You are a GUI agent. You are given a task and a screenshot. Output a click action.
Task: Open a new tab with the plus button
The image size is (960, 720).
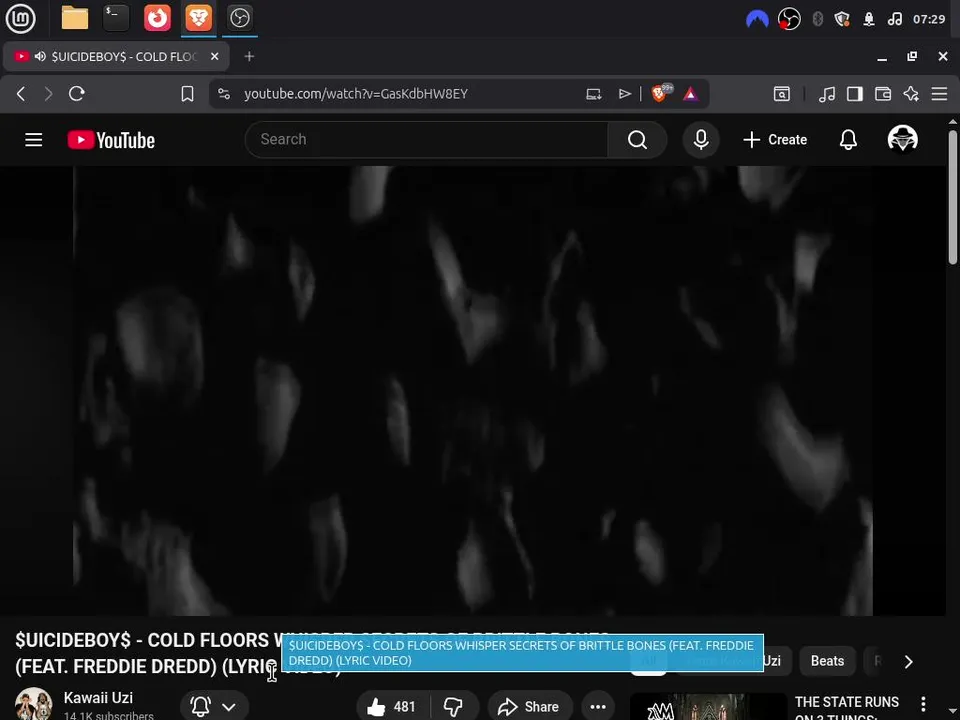(249, 56)
